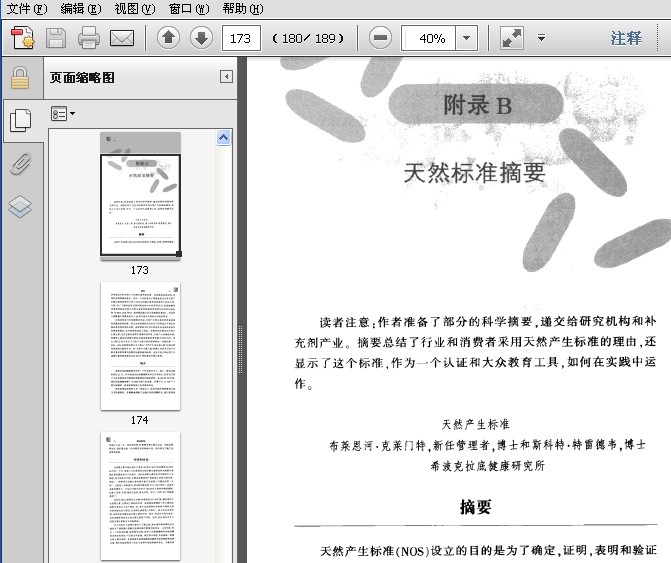The height and width of the screenshot is (563, 671).
Task: Open the attachments paperclip panel
Action: pyautogui.click(x=21, y=164)
